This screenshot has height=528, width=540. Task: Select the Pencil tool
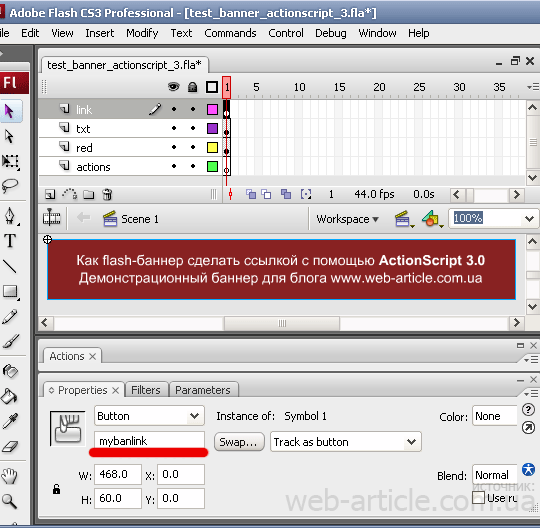pos(10,317)
